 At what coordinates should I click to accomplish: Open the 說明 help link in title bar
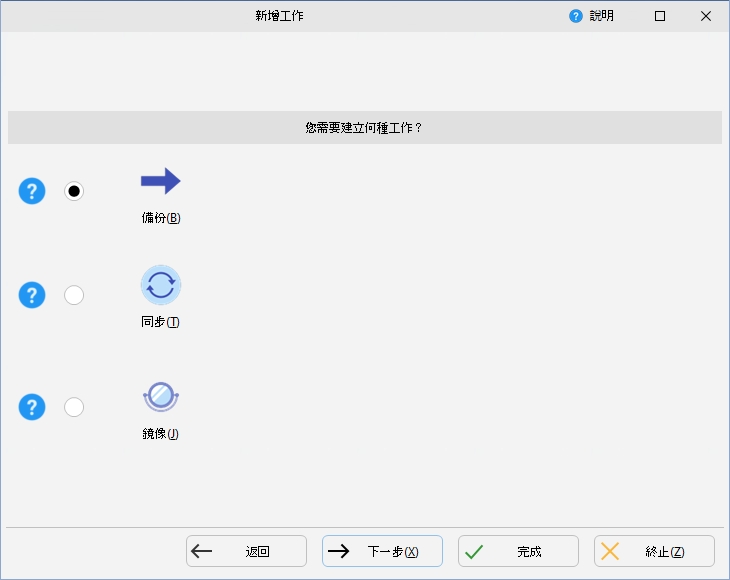601,16
